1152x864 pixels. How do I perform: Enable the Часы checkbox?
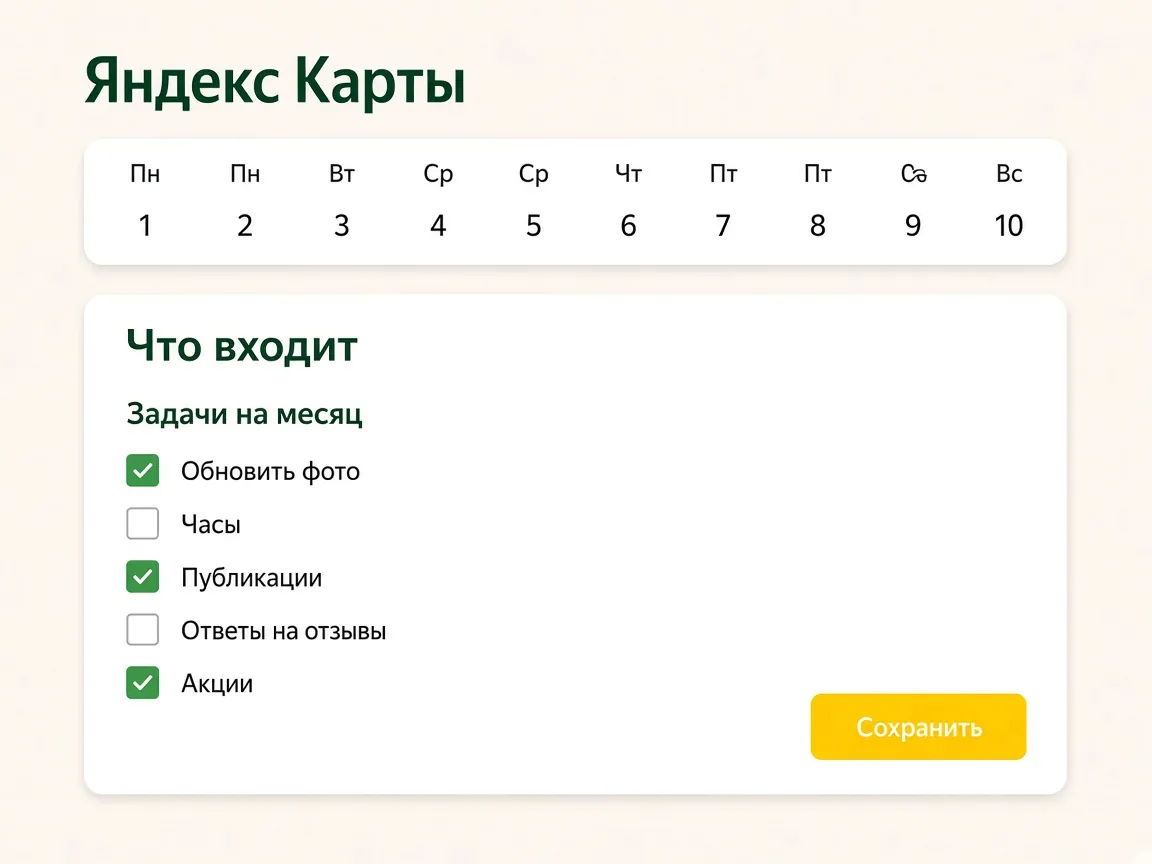click(x=143, y=523)
